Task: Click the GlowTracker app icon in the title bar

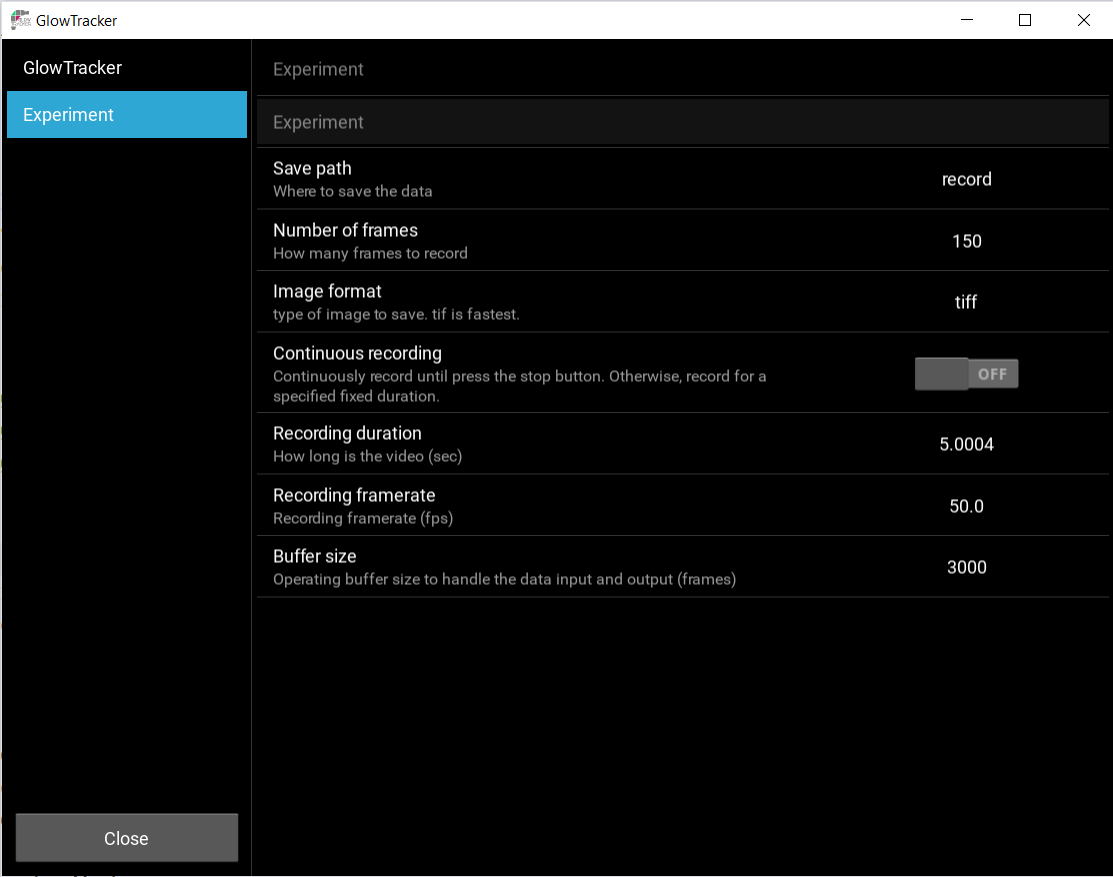Action: point(21,20)
